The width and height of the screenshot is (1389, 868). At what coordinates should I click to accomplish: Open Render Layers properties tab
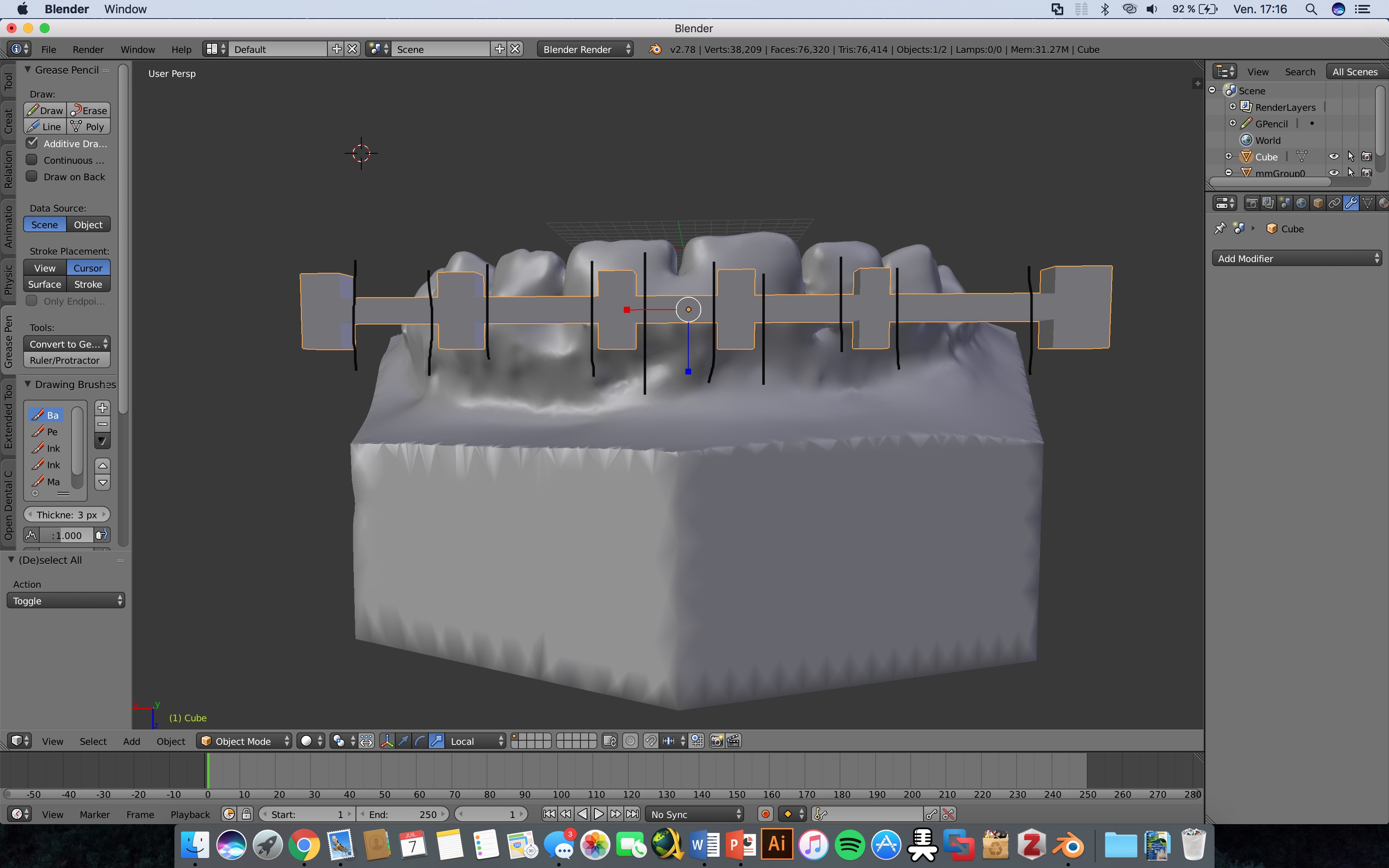point(1268,203)
